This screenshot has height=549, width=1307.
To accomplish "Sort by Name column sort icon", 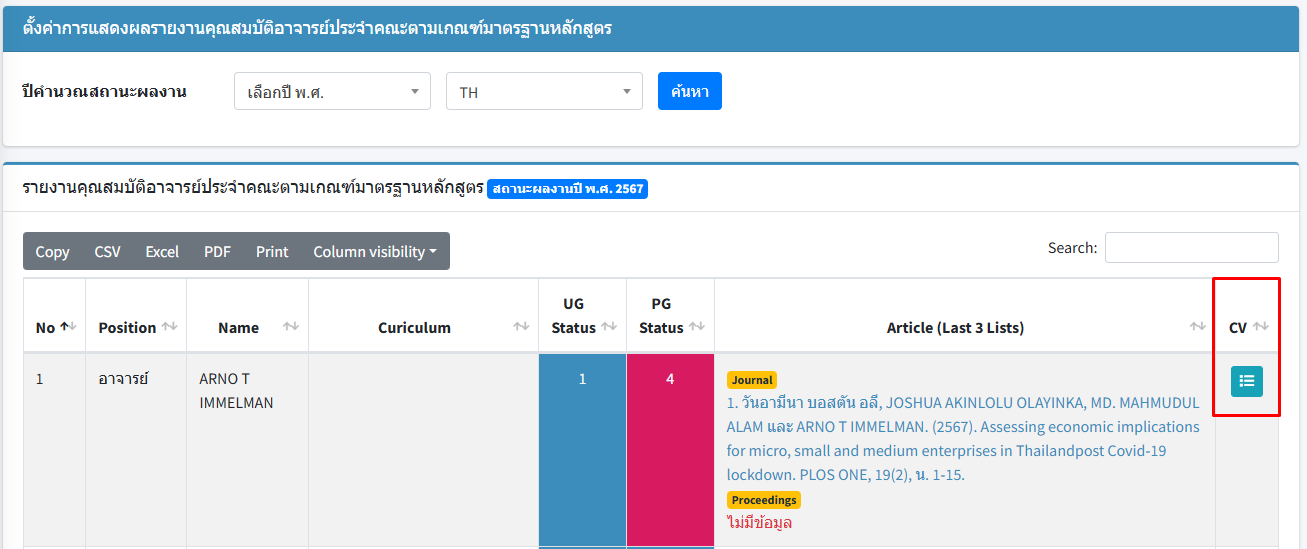I will pyautogui.click(x=291, y=327).
